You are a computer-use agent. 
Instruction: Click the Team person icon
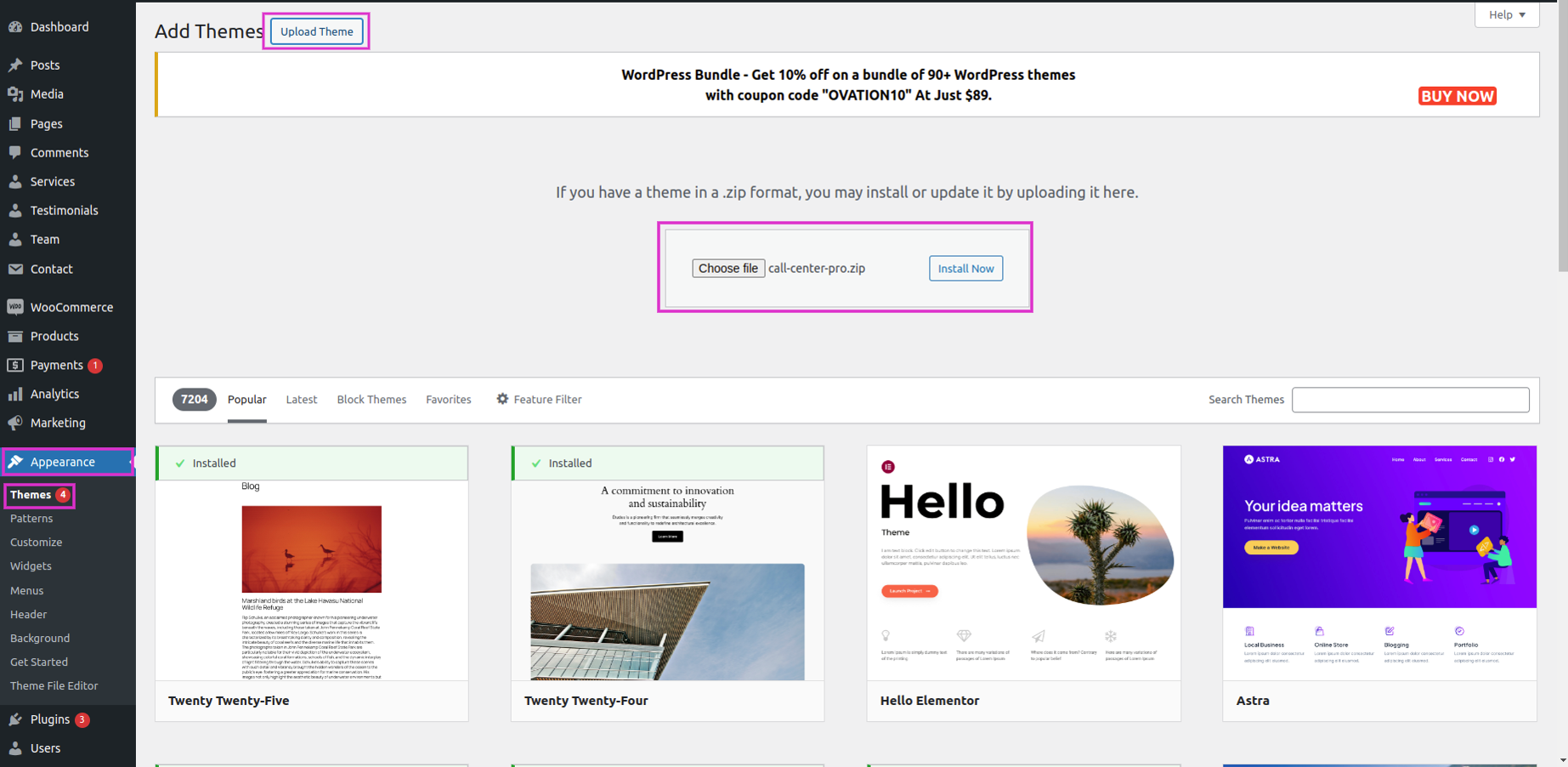click(15, 240)
